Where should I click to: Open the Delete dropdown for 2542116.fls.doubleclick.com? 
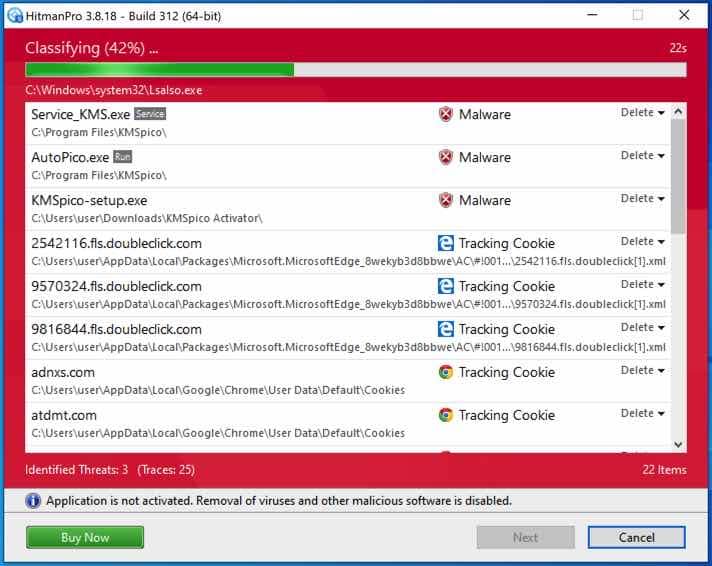643,241
